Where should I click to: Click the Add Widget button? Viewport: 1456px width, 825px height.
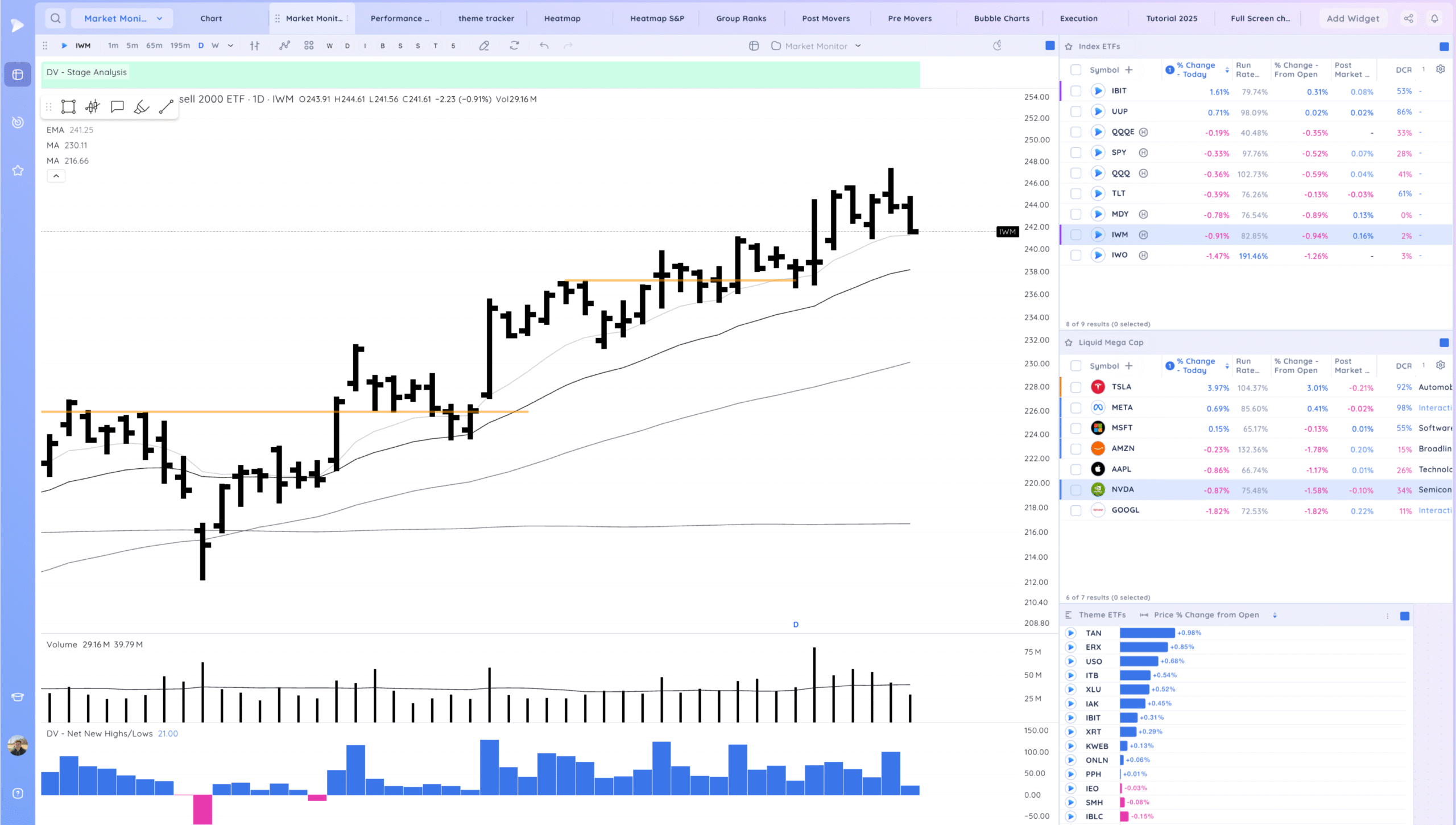click(x=1352, y=18)
